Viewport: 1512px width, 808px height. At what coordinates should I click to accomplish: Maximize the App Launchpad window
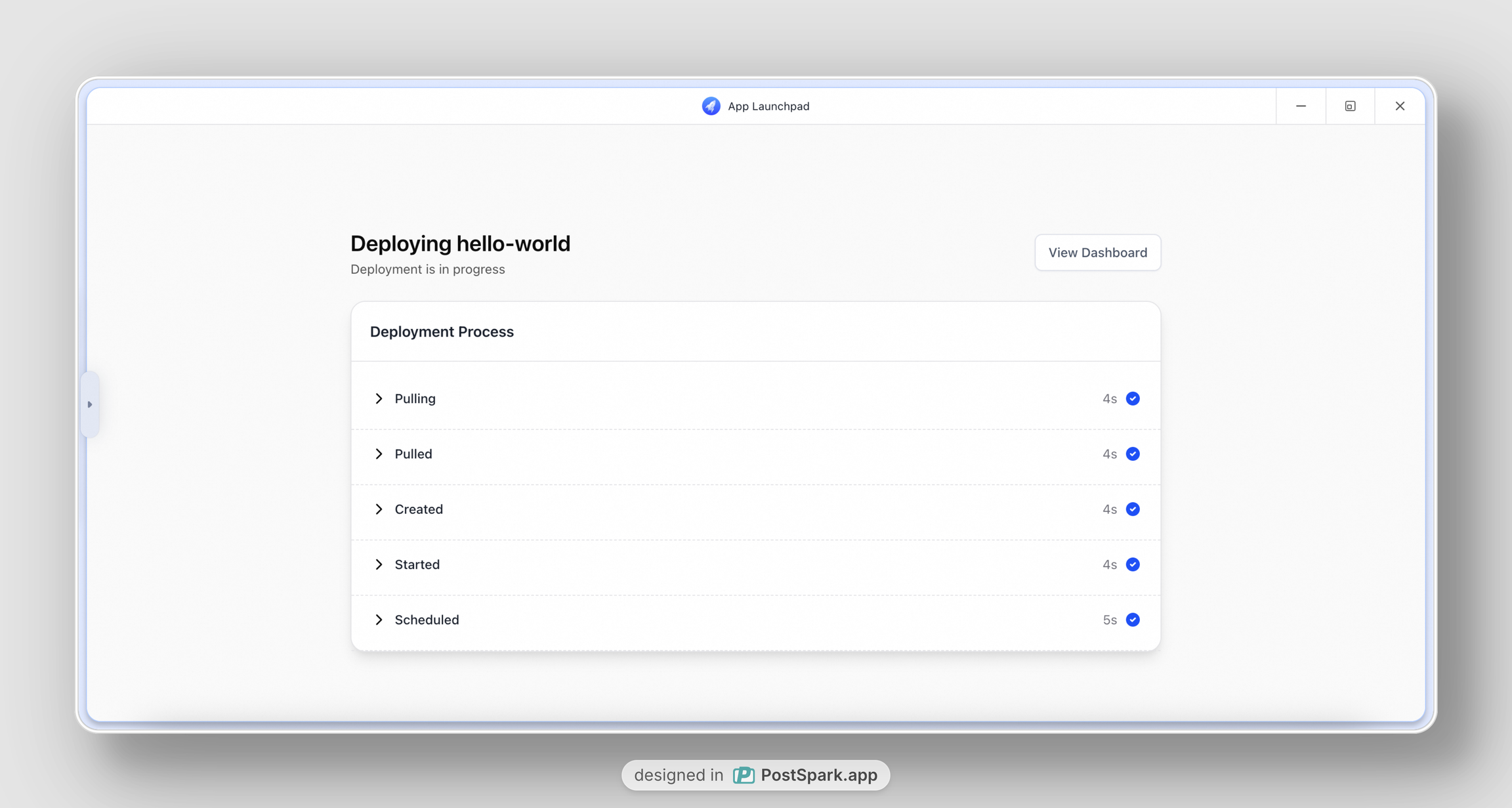pos(1350,106)
